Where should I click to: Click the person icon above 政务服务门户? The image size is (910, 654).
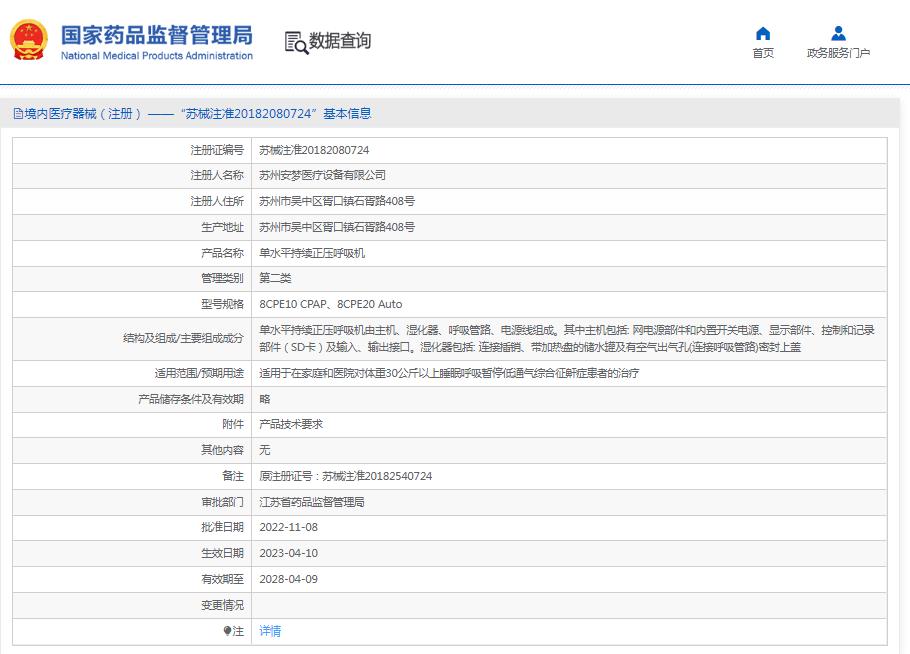point(838,33)
